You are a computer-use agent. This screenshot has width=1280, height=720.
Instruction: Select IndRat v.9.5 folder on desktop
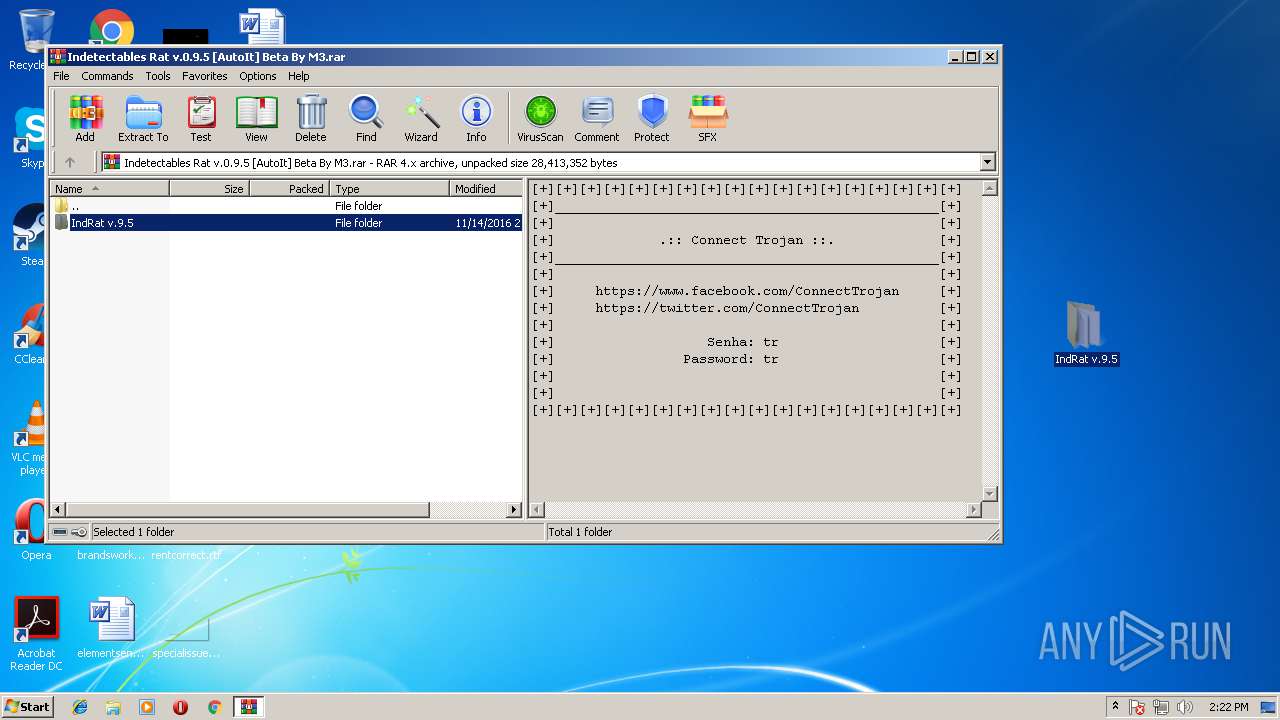pyautogui.click(x=1086, y=333)
